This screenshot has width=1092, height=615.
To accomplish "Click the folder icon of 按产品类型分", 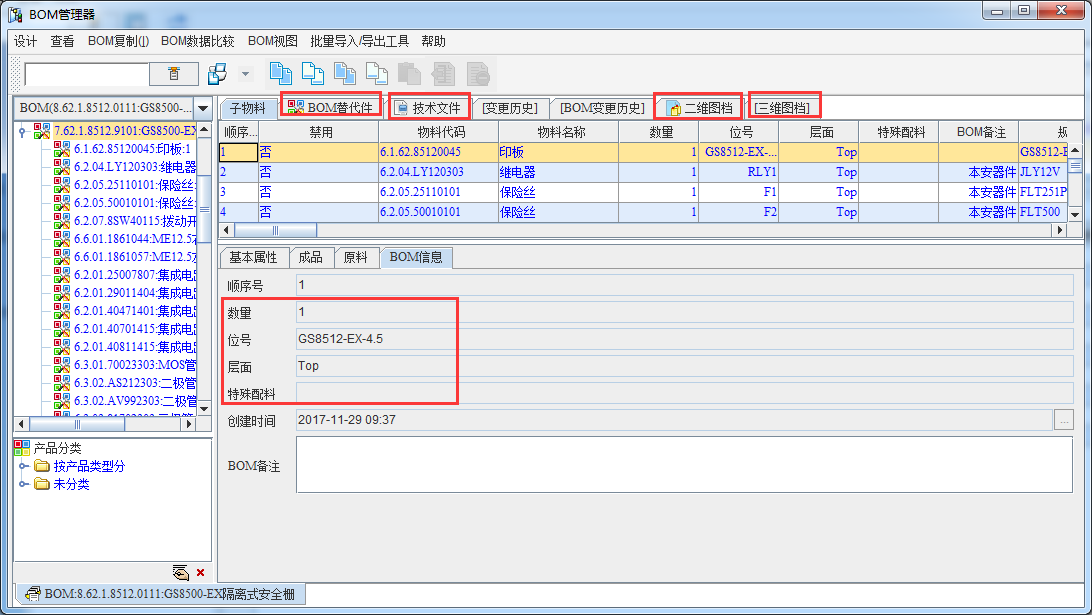I will [x=42, y=466].
